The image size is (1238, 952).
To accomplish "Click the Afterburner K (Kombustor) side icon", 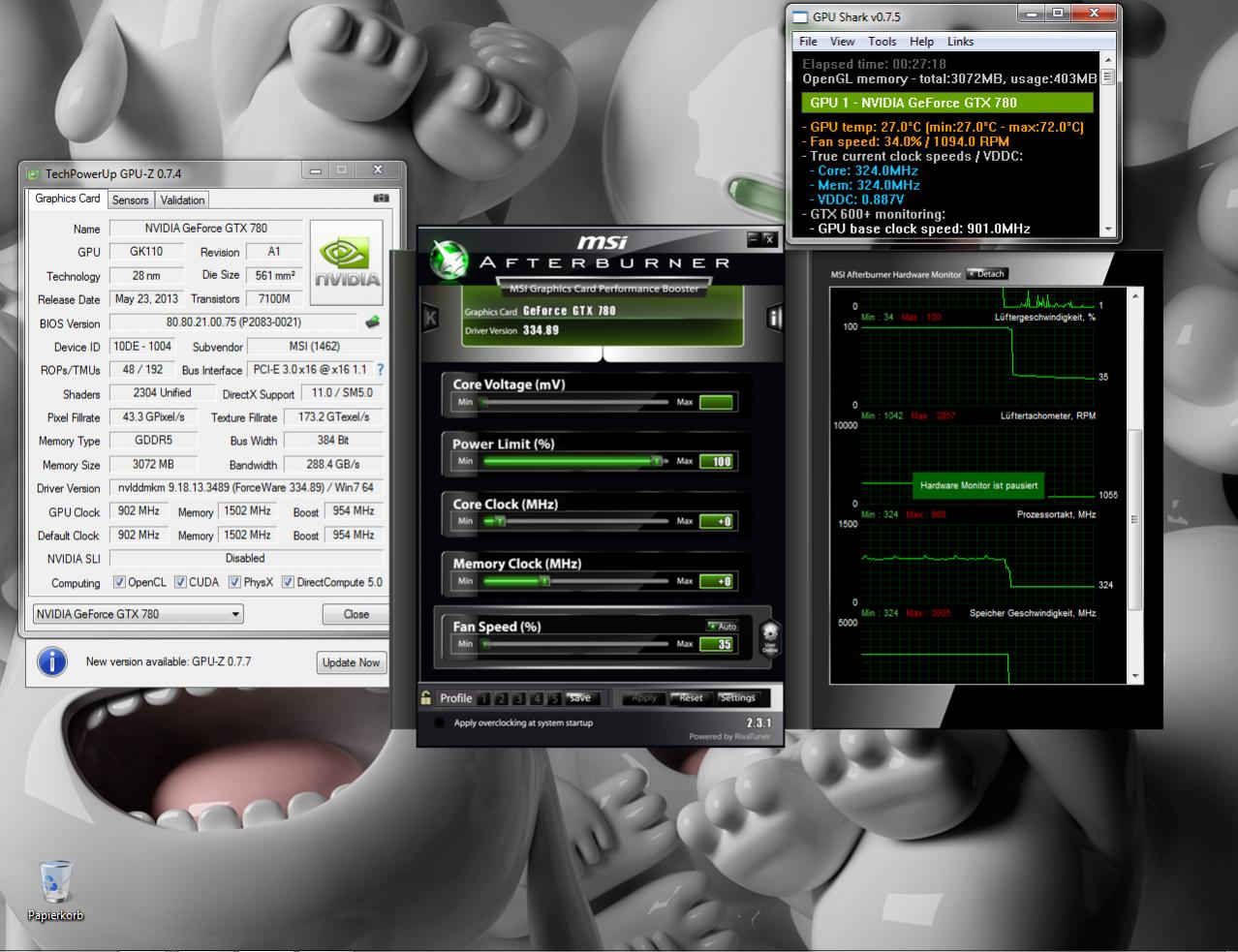I will [x=430, y=318].
